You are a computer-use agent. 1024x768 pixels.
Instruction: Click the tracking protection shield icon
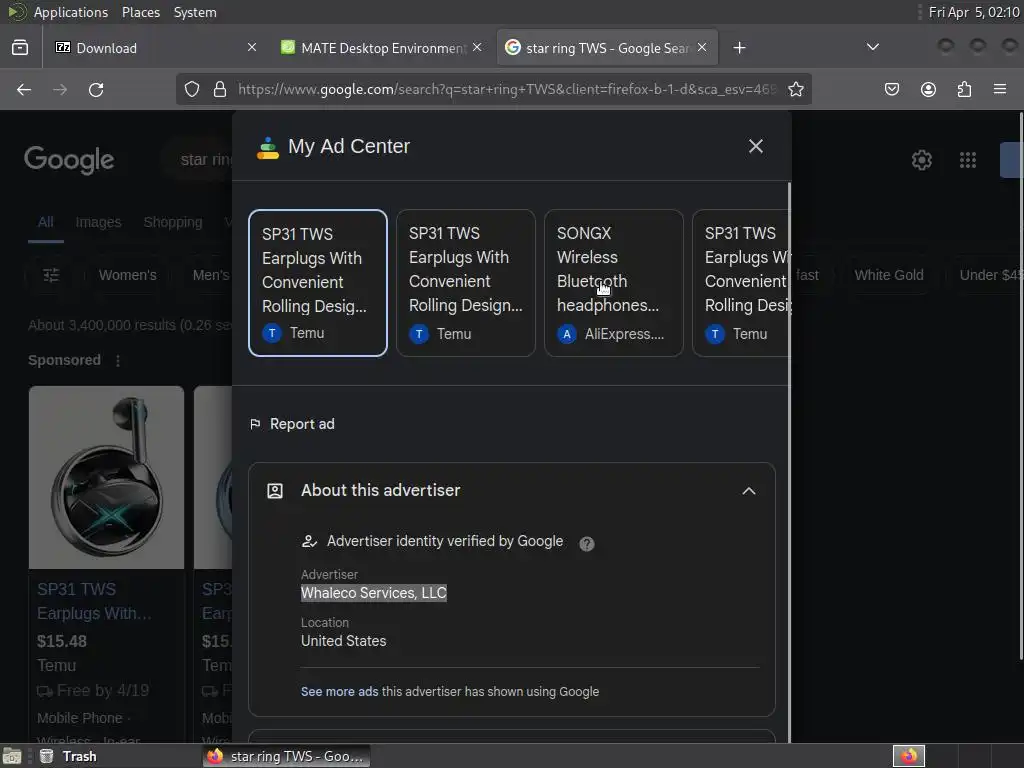tap(191, 89)
